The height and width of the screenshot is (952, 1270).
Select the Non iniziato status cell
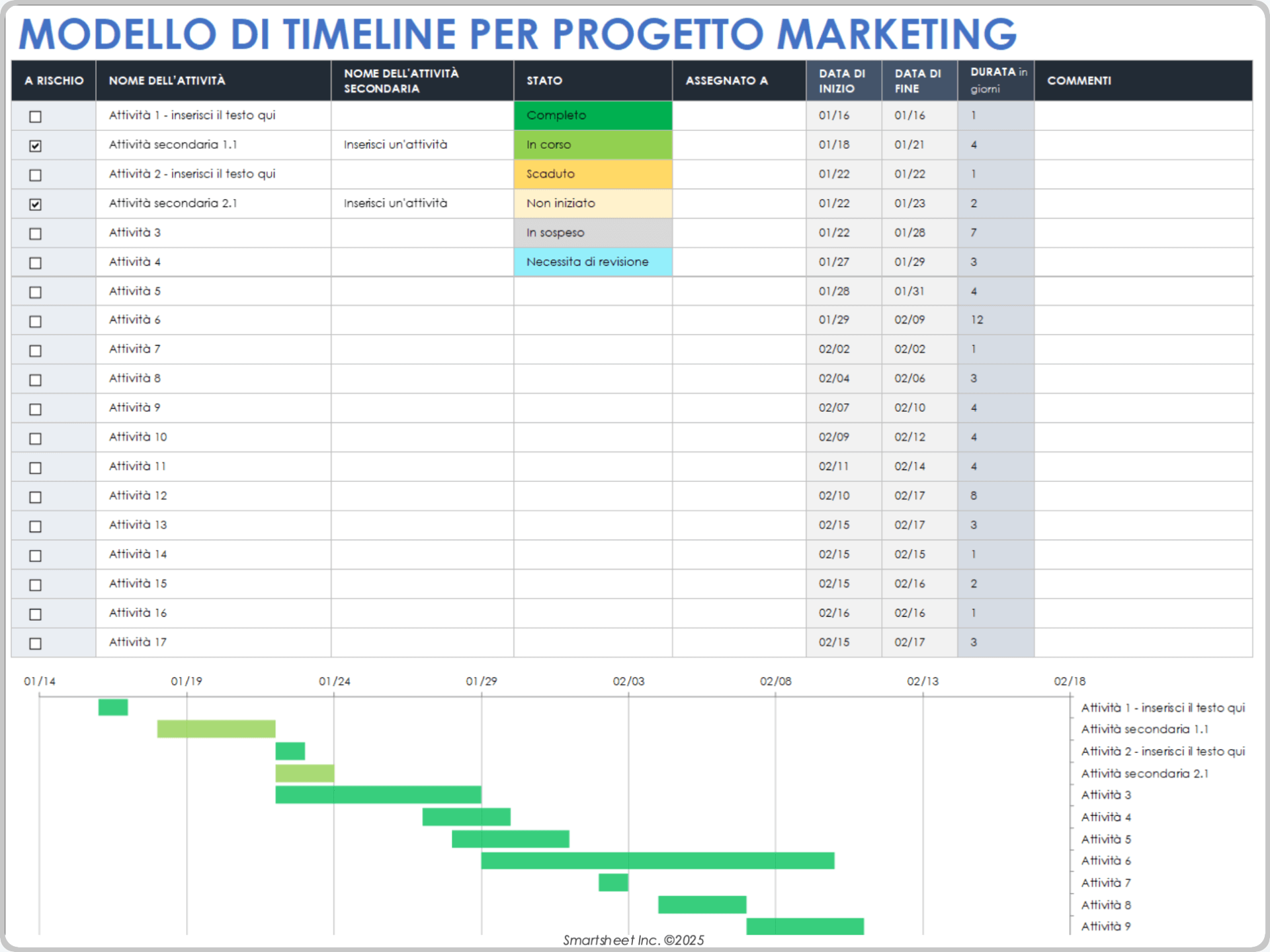(593, 203)
